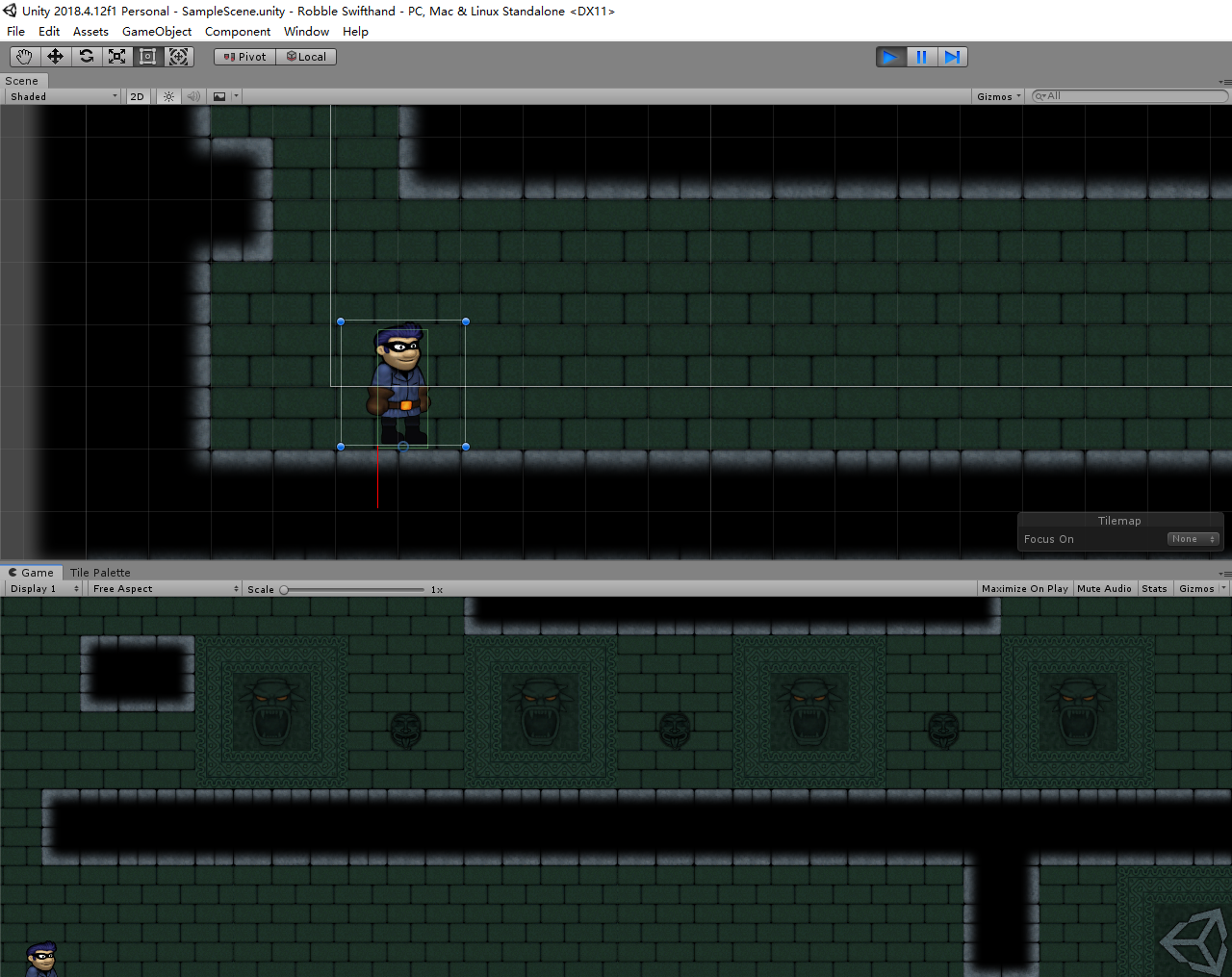This screenshot has height=977, width=1232.
Task: Open Game view Gizmos dropdown arrow
Action: (1224, 588)
